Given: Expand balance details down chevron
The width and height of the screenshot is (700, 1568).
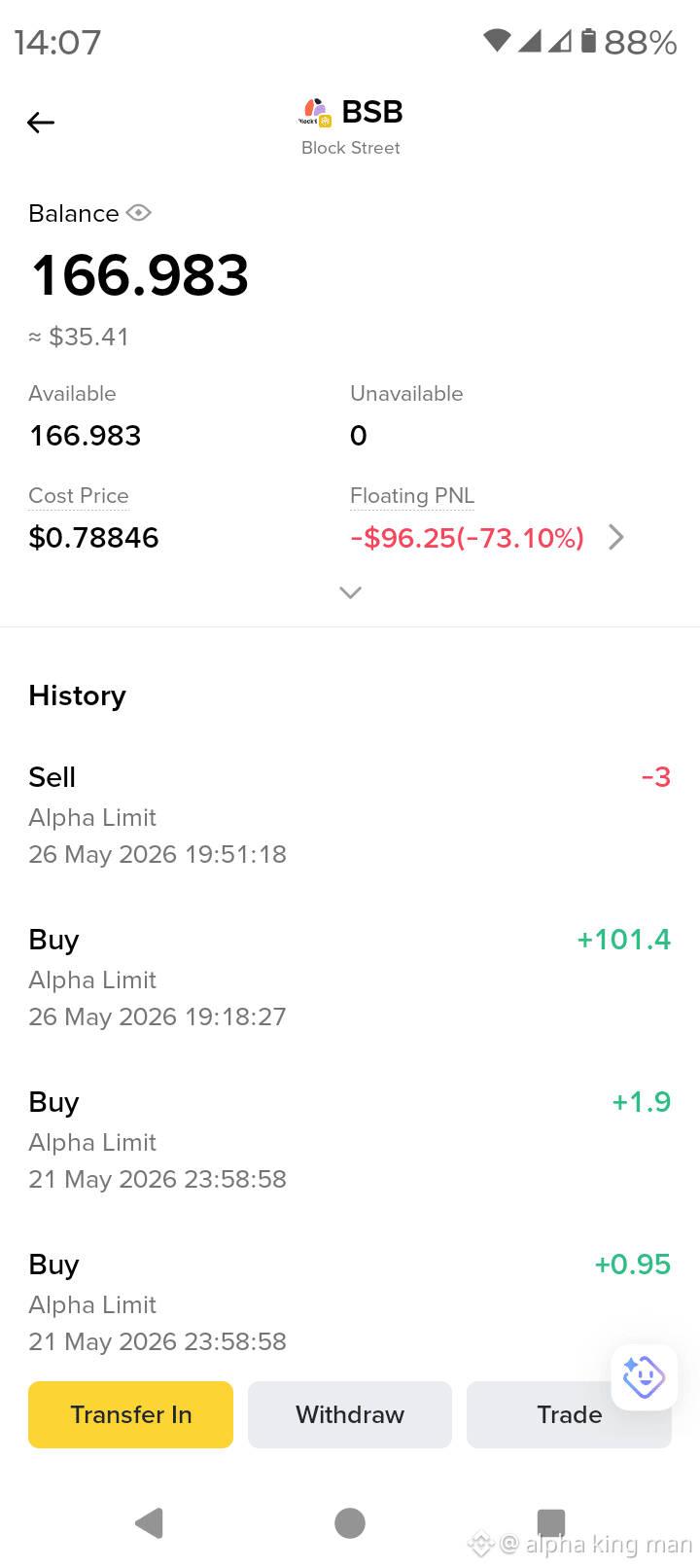Looking at the screenshot, I should pyautogui.click(x=350, y=592).
